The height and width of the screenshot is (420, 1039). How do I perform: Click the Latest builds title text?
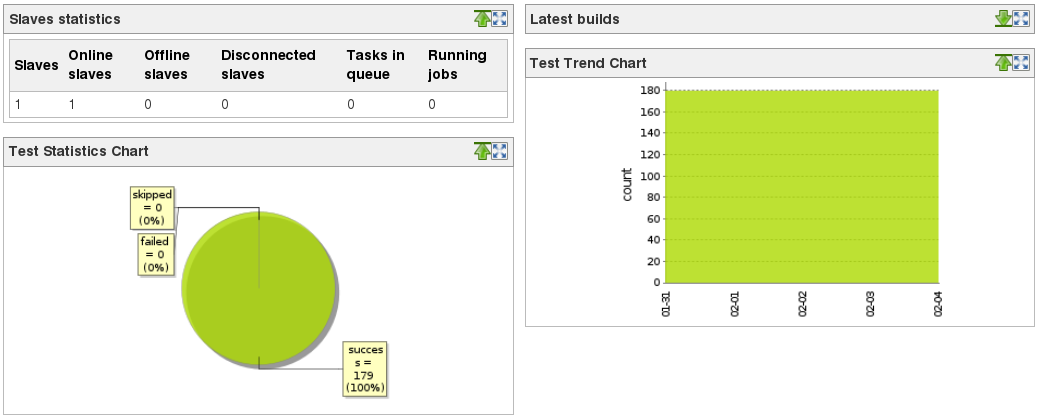click(574, 19)
